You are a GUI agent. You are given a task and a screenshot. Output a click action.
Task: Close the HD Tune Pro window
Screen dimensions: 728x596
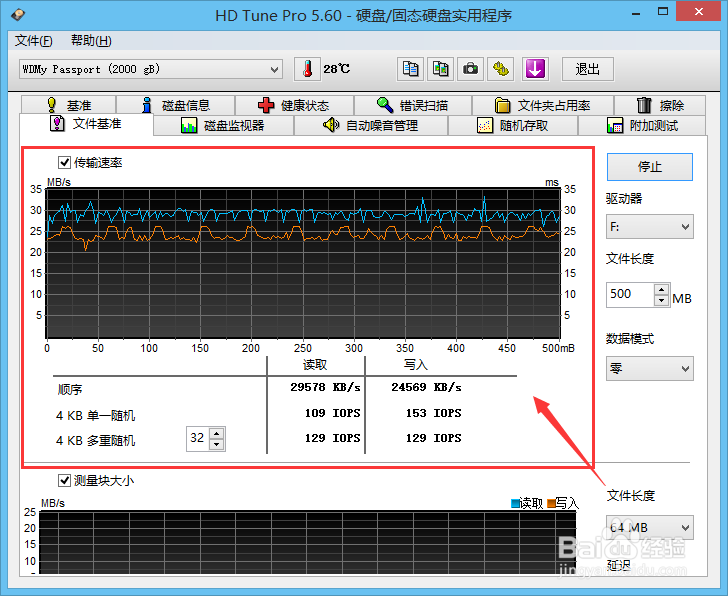coord(699,12)
